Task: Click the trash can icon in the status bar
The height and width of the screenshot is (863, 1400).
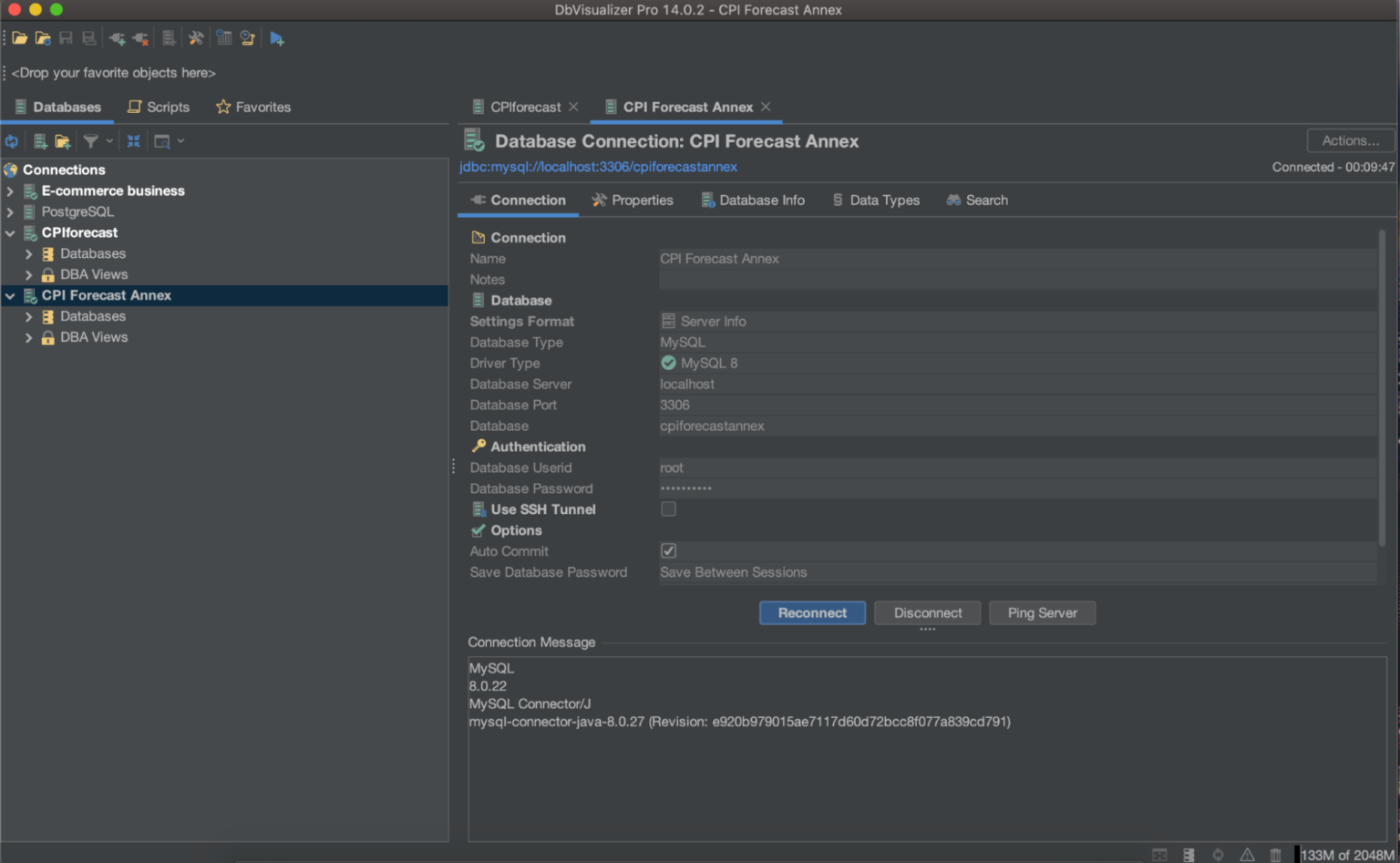Action: (x=1275, y=855)
